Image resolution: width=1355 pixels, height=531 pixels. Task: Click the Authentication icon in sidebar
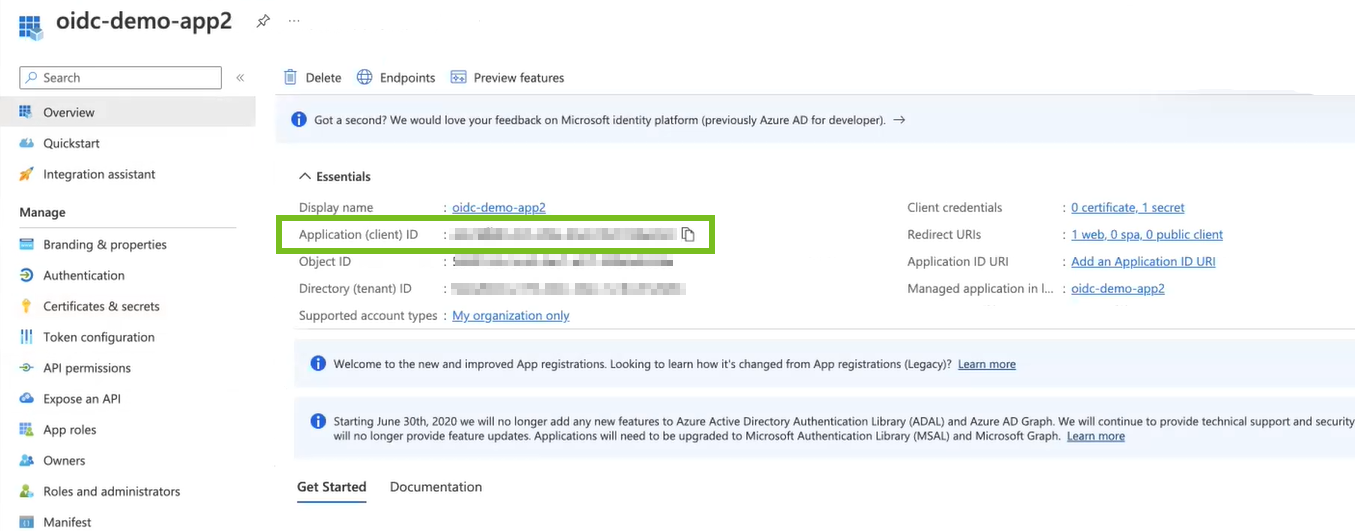tap(26, 275)
